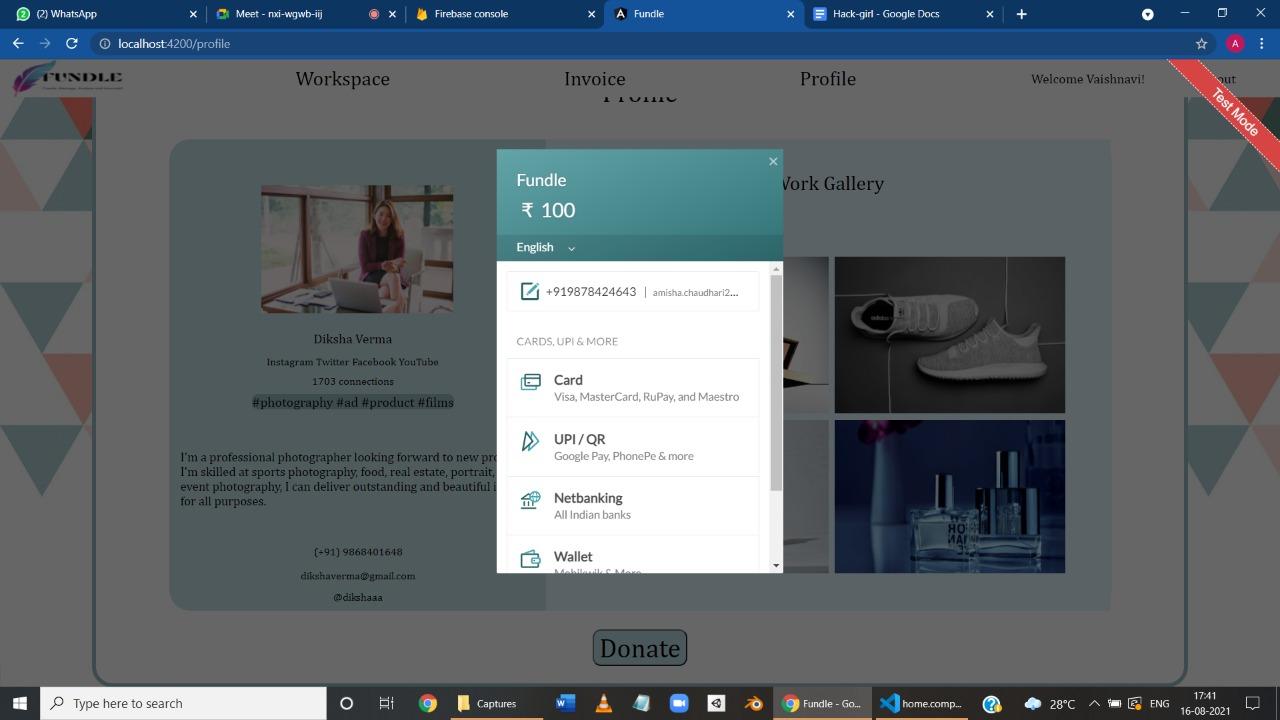Reload the page
1280x720 pixels.
tap(72, 44)
